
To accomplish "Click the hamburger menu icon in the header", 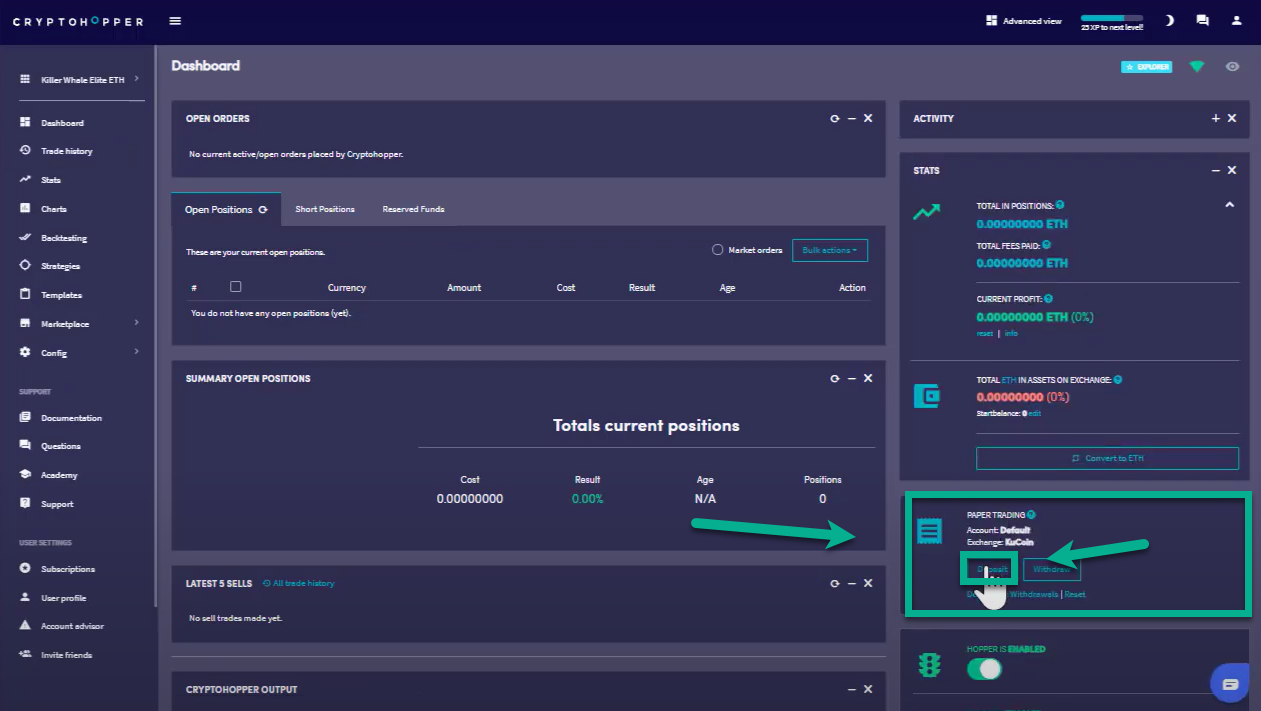I will click(x=176, y=21).
